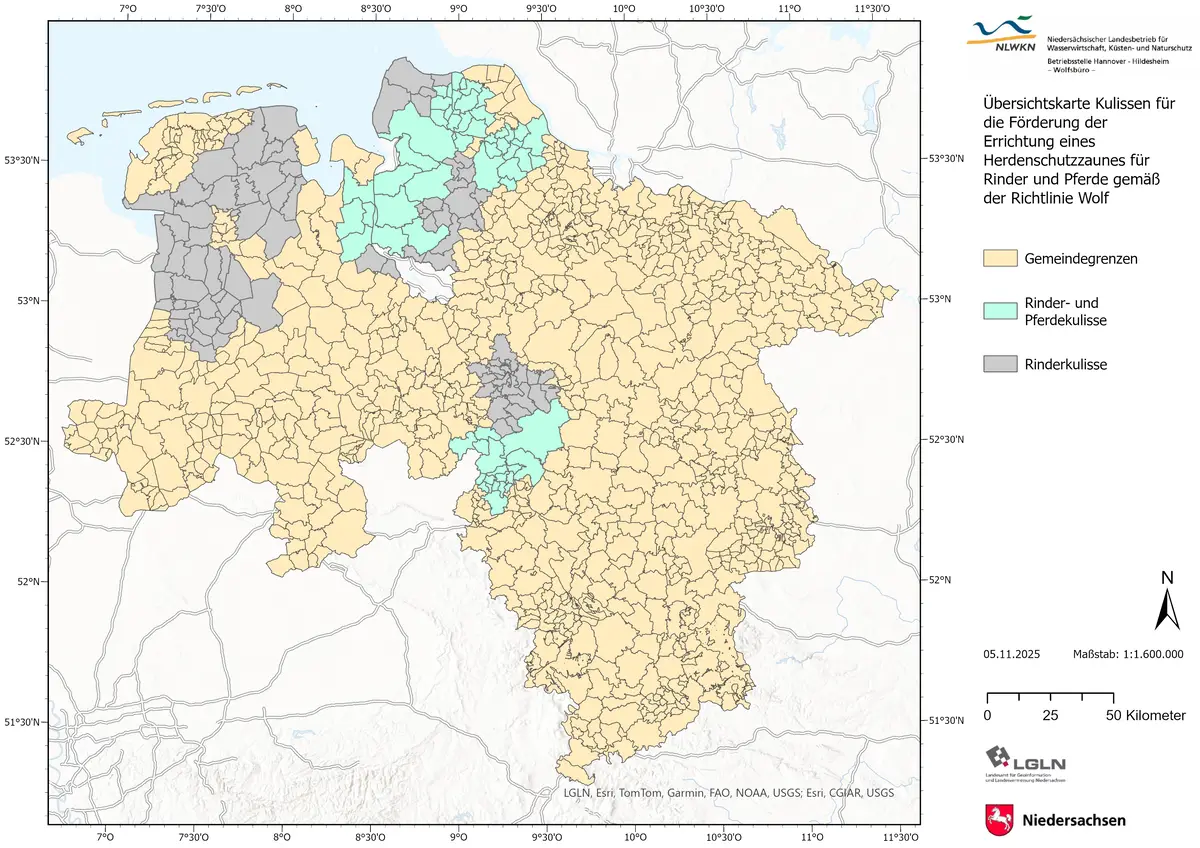This screenshot has width=1200, height=848.
Task: Click the kilometer scale bar
Action: 1050,697
